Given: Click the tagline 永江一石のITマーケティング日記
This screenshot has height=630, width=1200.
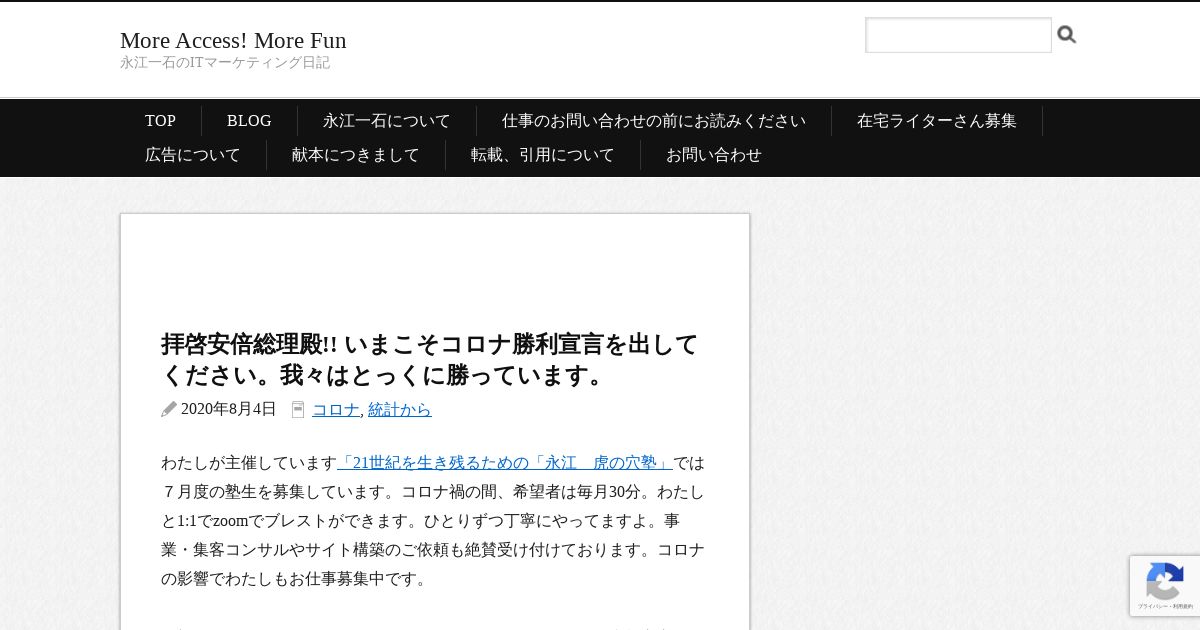Looking at the screenshot, I should click(x=225, y=63).
